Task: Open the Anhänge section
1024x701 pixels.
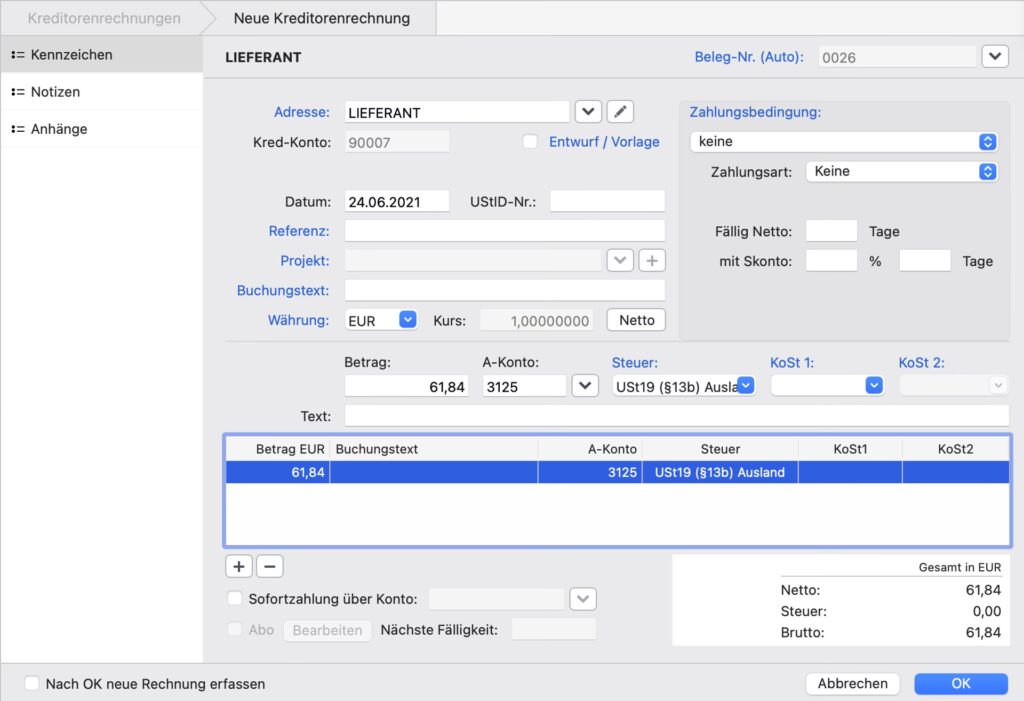Action: click(x=58, y=129)
